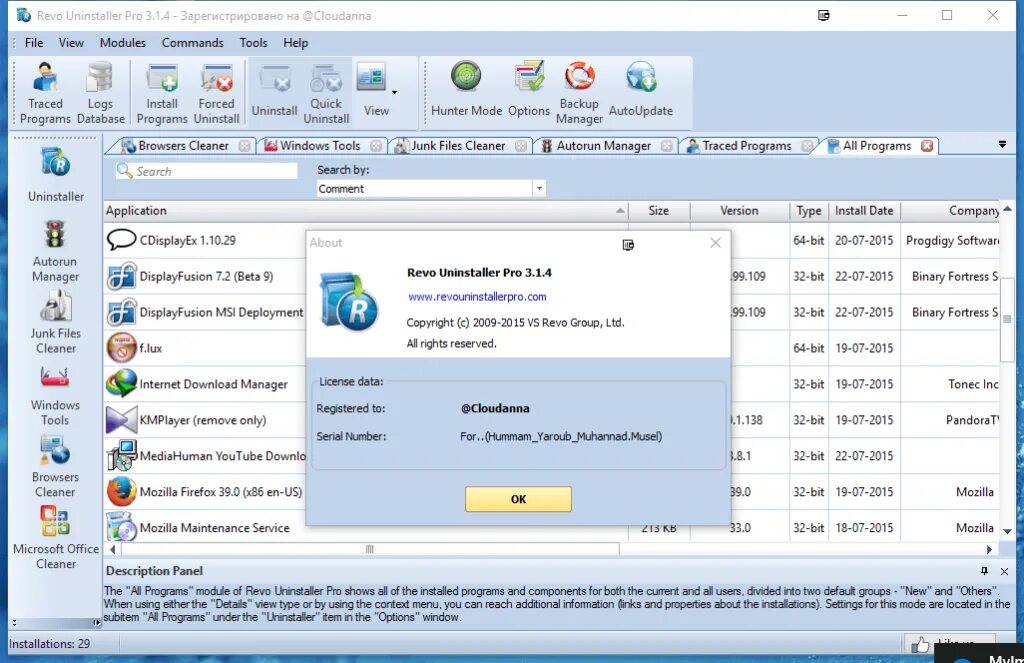Select Junk Files Cleaner in the sidebar
This screenshot has height=663, width=1024.
(55, 320)
